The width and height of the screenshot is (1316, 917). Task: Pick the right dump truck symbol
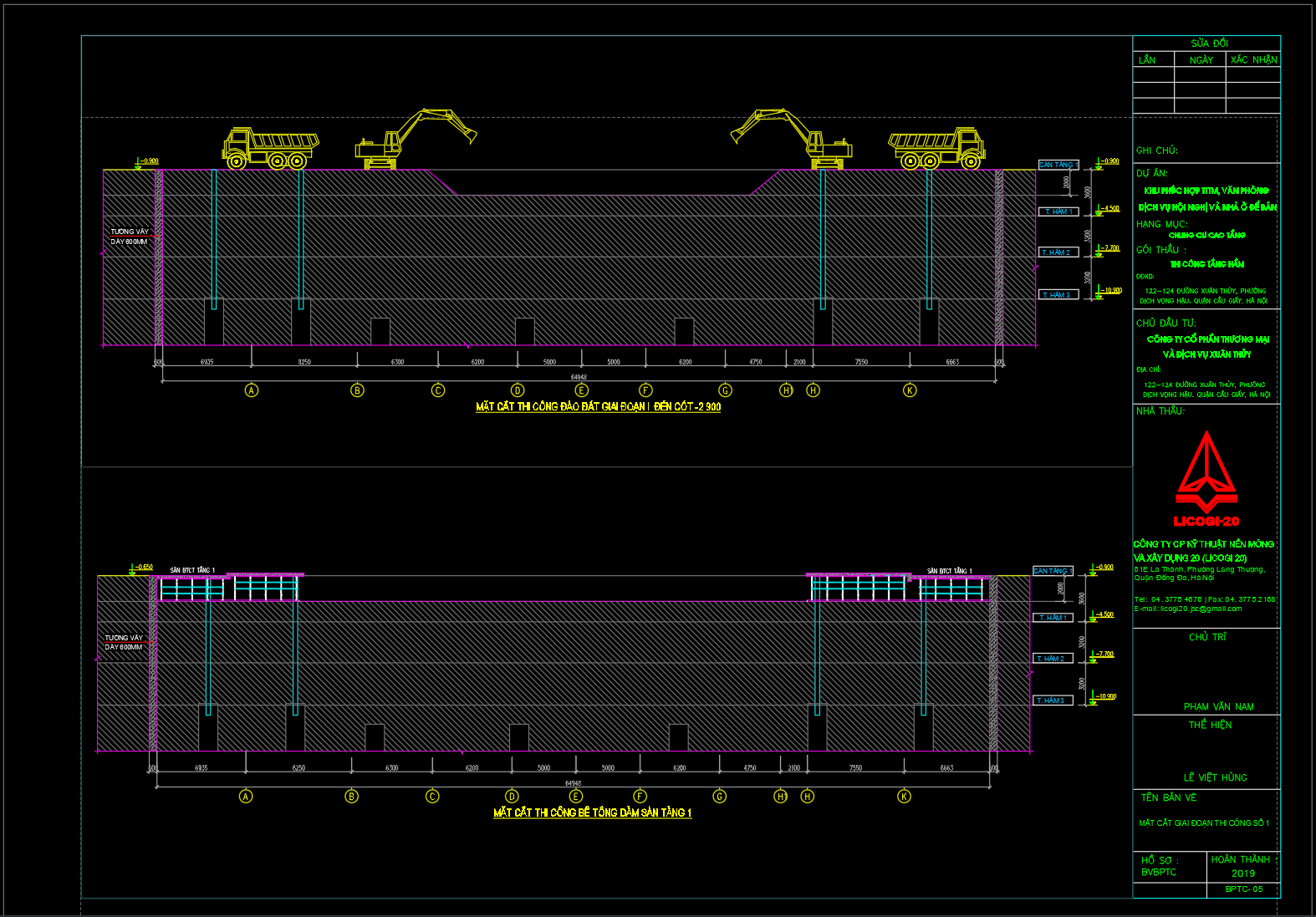[936, 148]
